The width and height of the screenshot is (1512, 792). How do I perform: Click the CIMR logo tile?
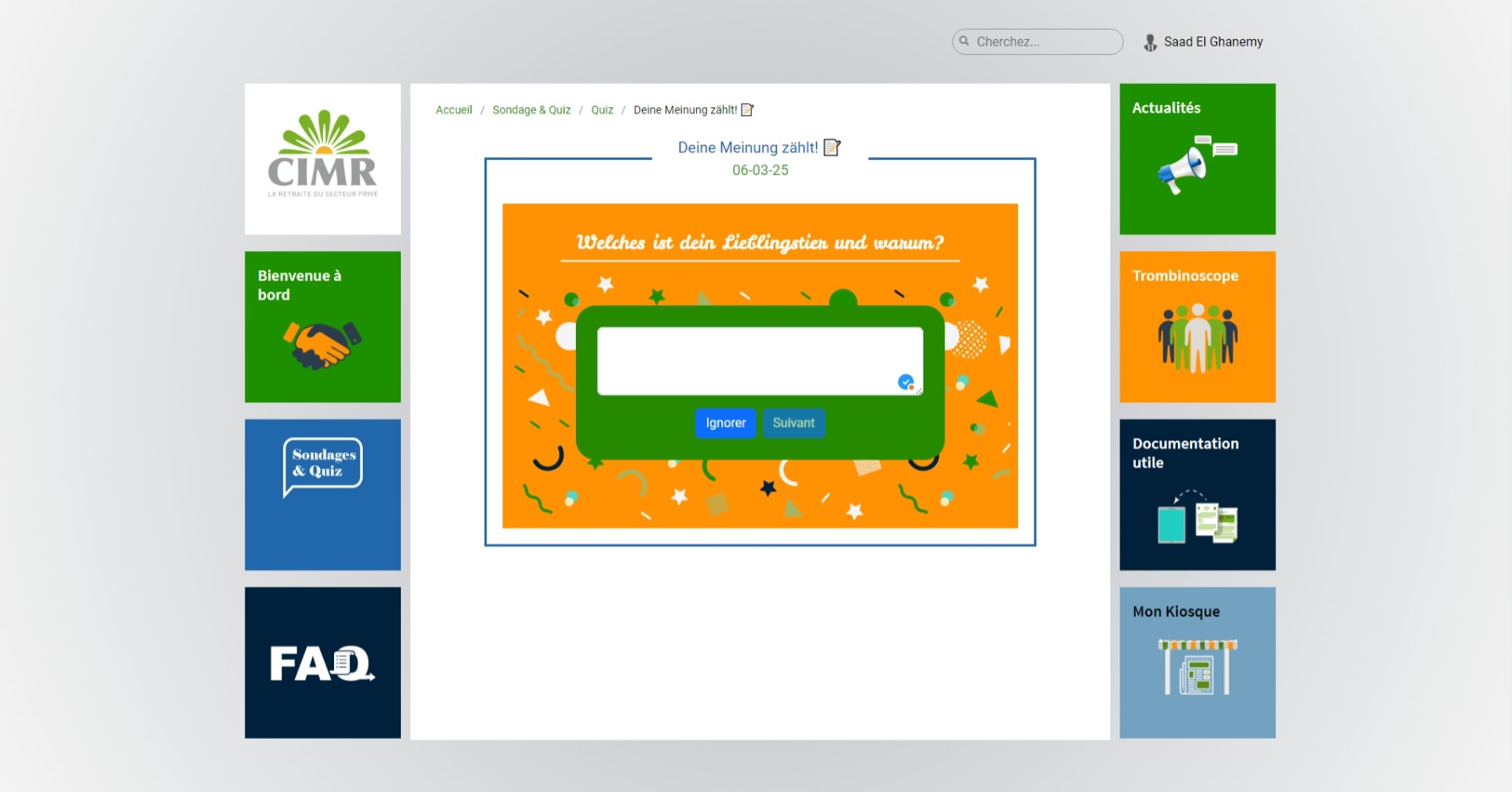point(322,158)
